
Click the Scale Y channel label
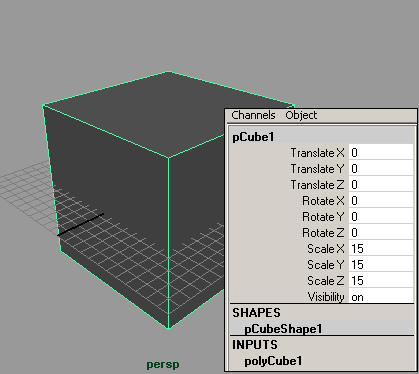point(326,265)
